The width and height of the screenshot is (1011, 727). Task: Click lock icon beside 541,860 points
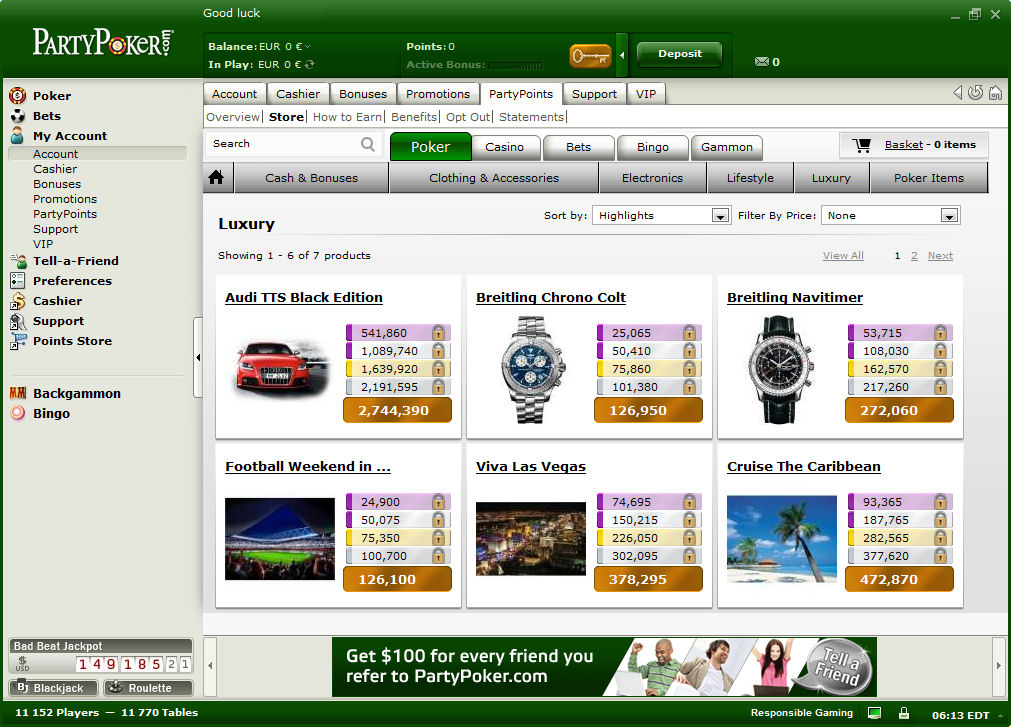438,333
